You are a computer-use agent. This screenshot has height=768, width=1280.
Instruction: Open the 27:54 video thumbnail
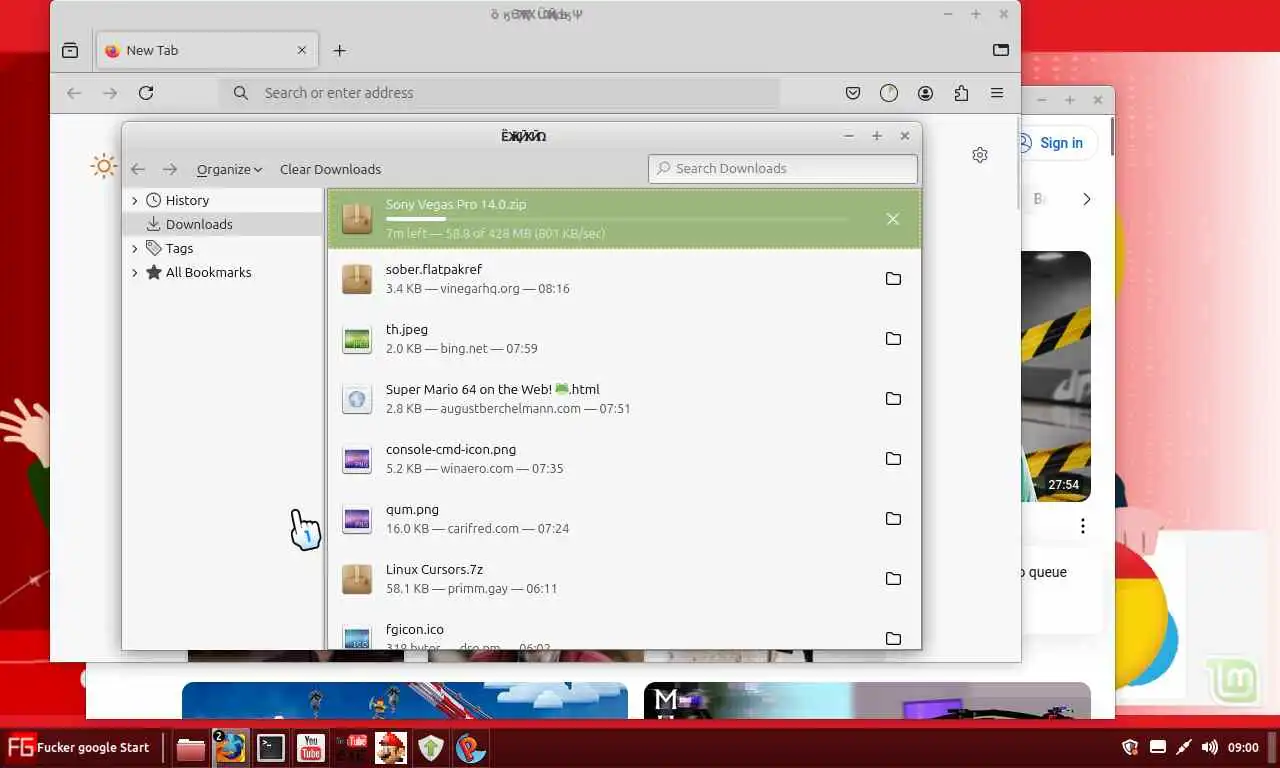coord(1056,376)
